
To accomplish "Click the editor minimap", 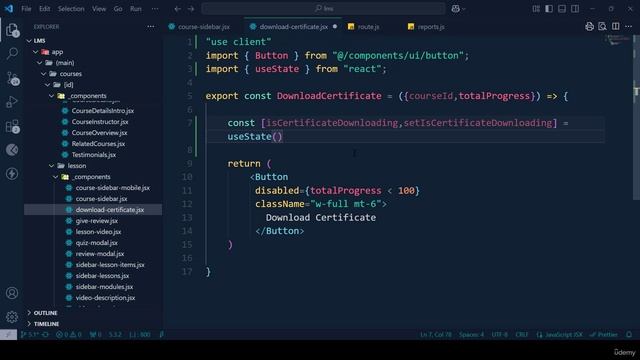I will (617, 40).
